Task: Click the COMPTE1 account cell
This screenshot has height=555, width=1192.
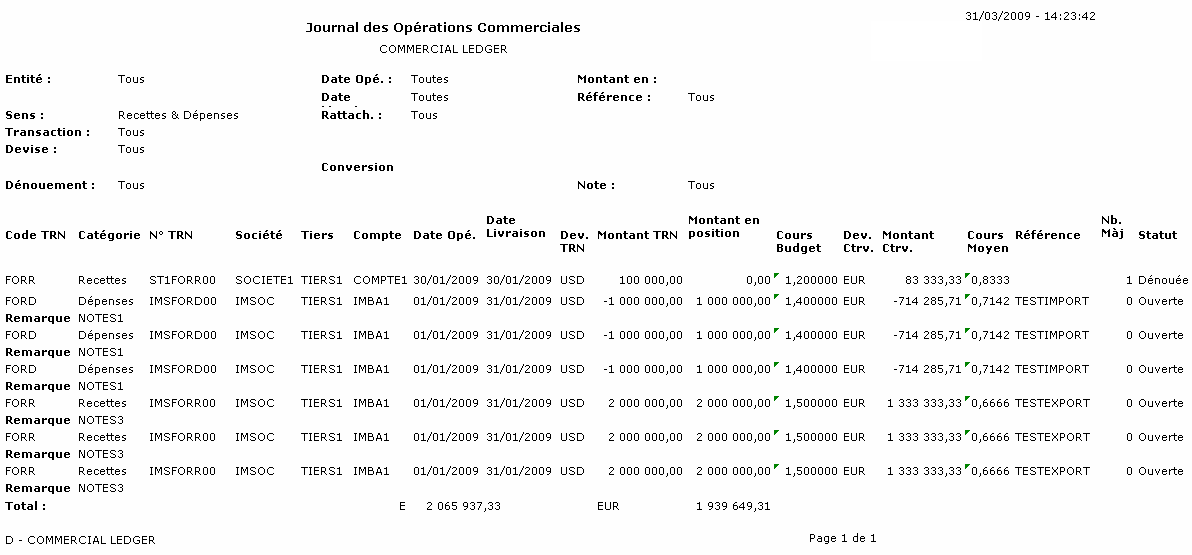Action: tap(380, 281)
